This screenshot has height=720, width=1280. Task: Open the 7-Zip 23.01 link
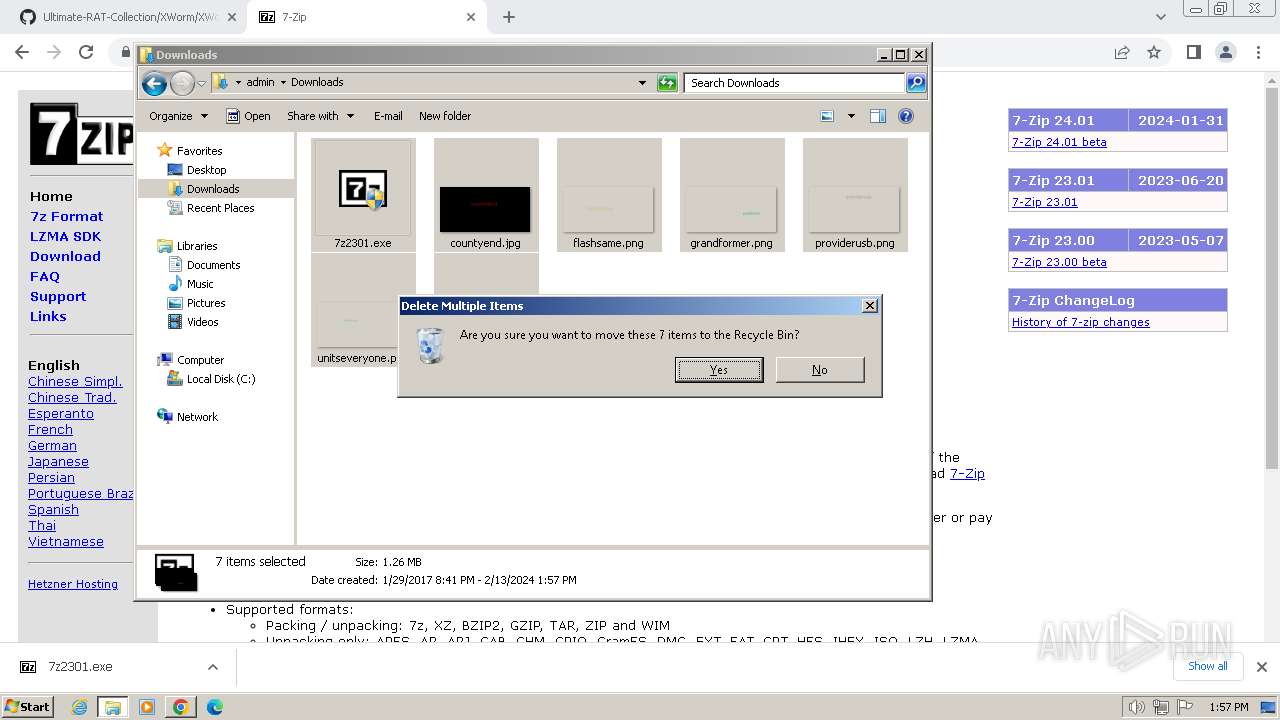point(1044,202)
